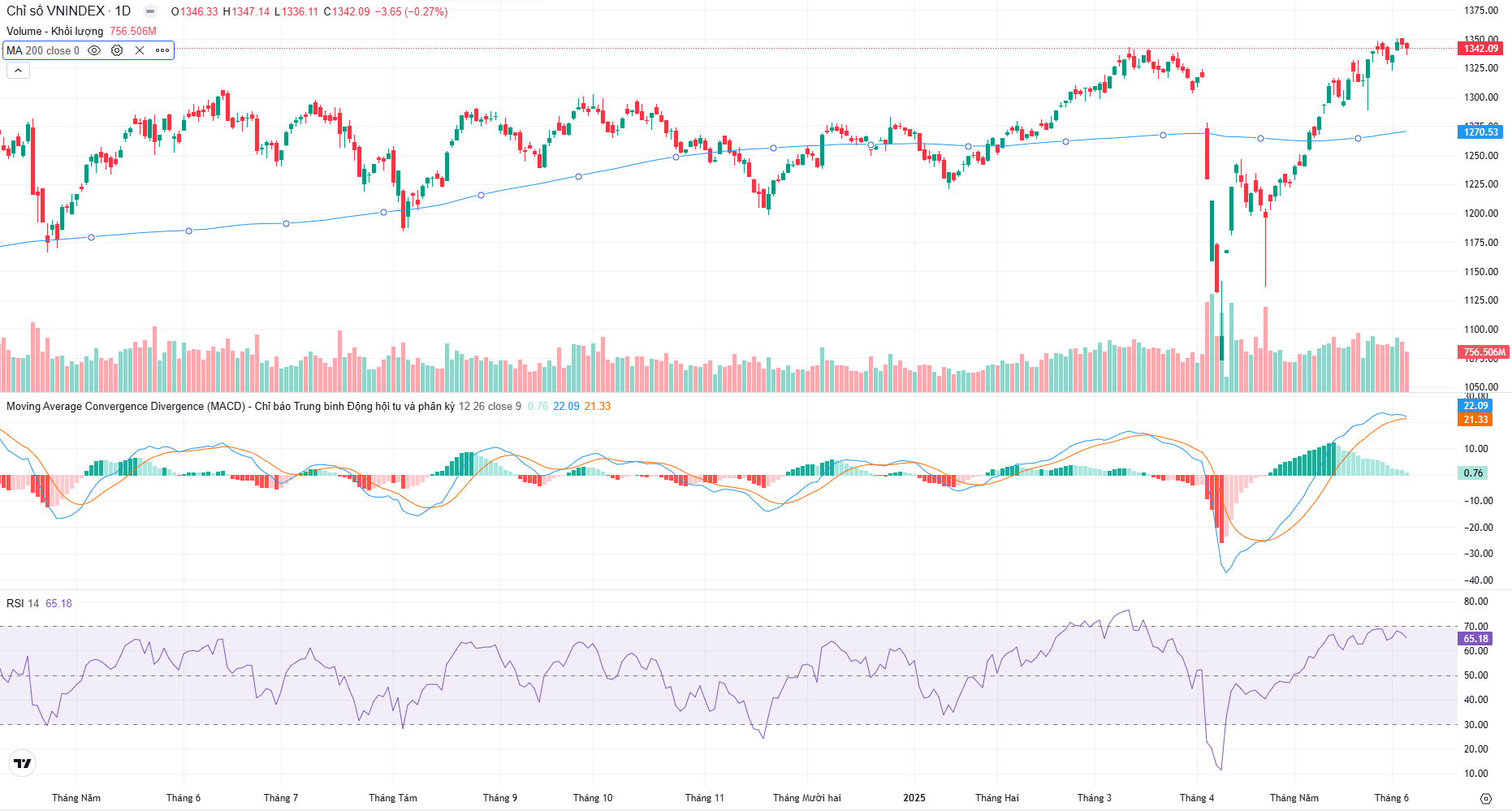Click the TradingView logo icon
The height and width of the screenshot is (811, 1512).
coord(23,763)
